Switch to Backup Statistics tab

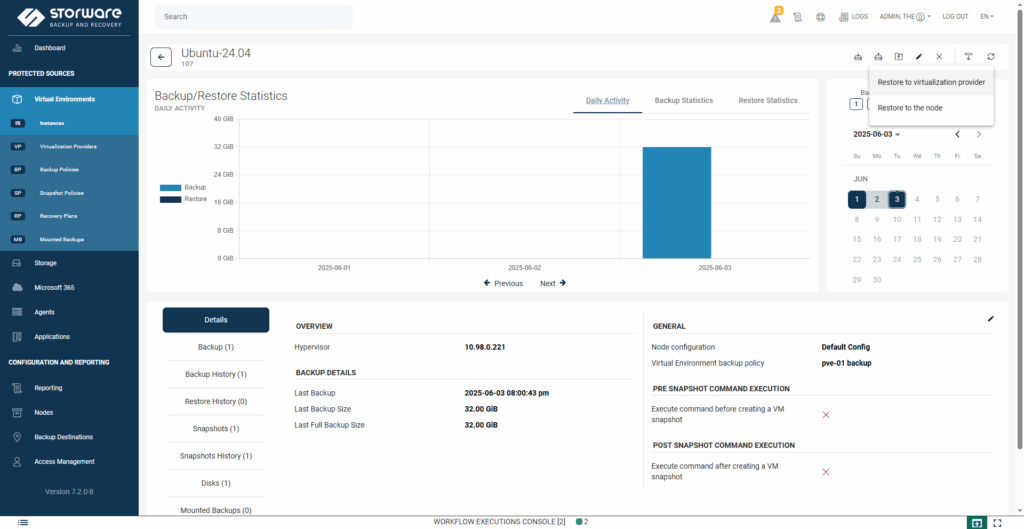683,101
